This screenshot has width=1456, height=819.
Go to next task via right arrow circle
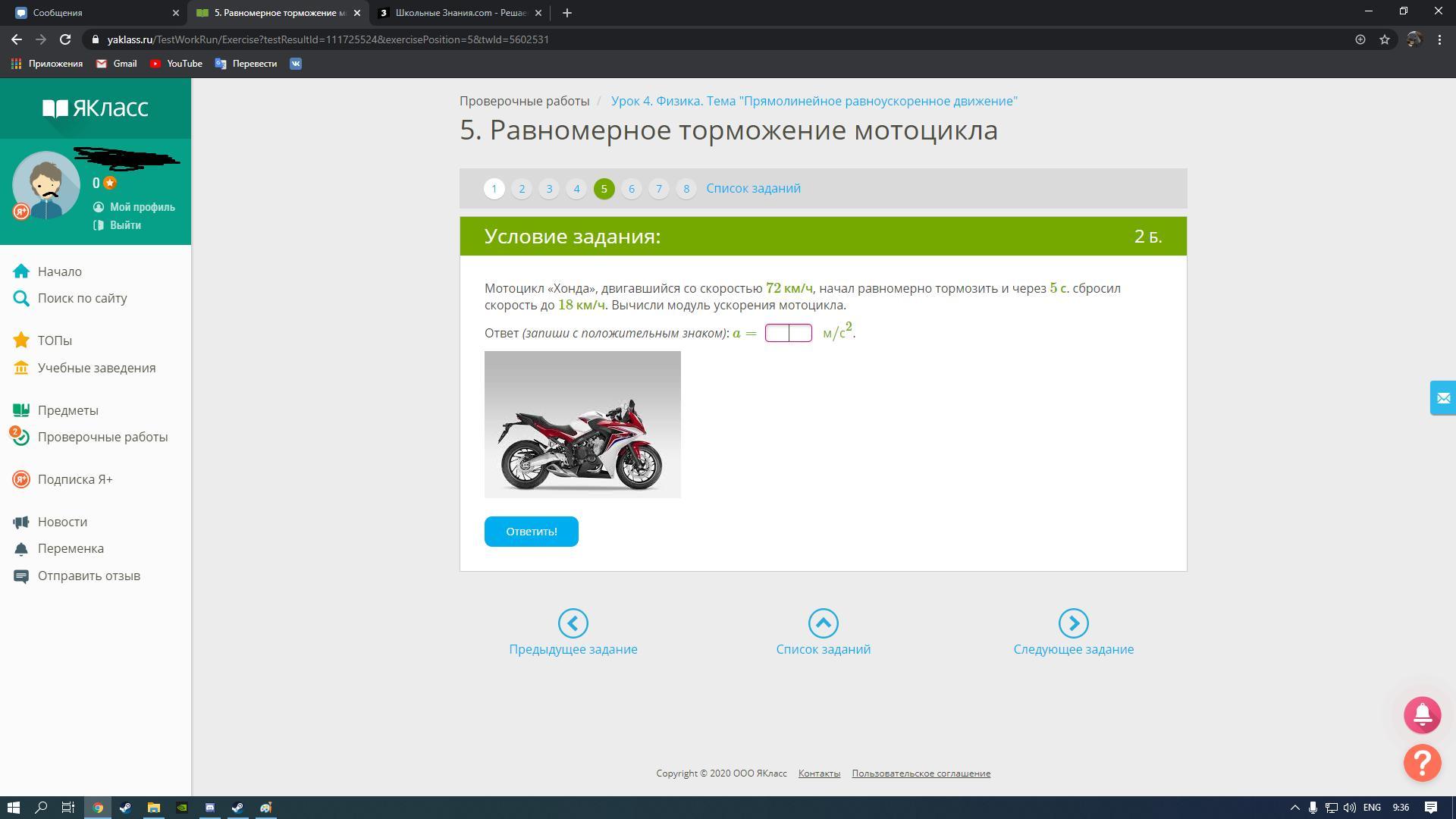[x=1073, y=623]
